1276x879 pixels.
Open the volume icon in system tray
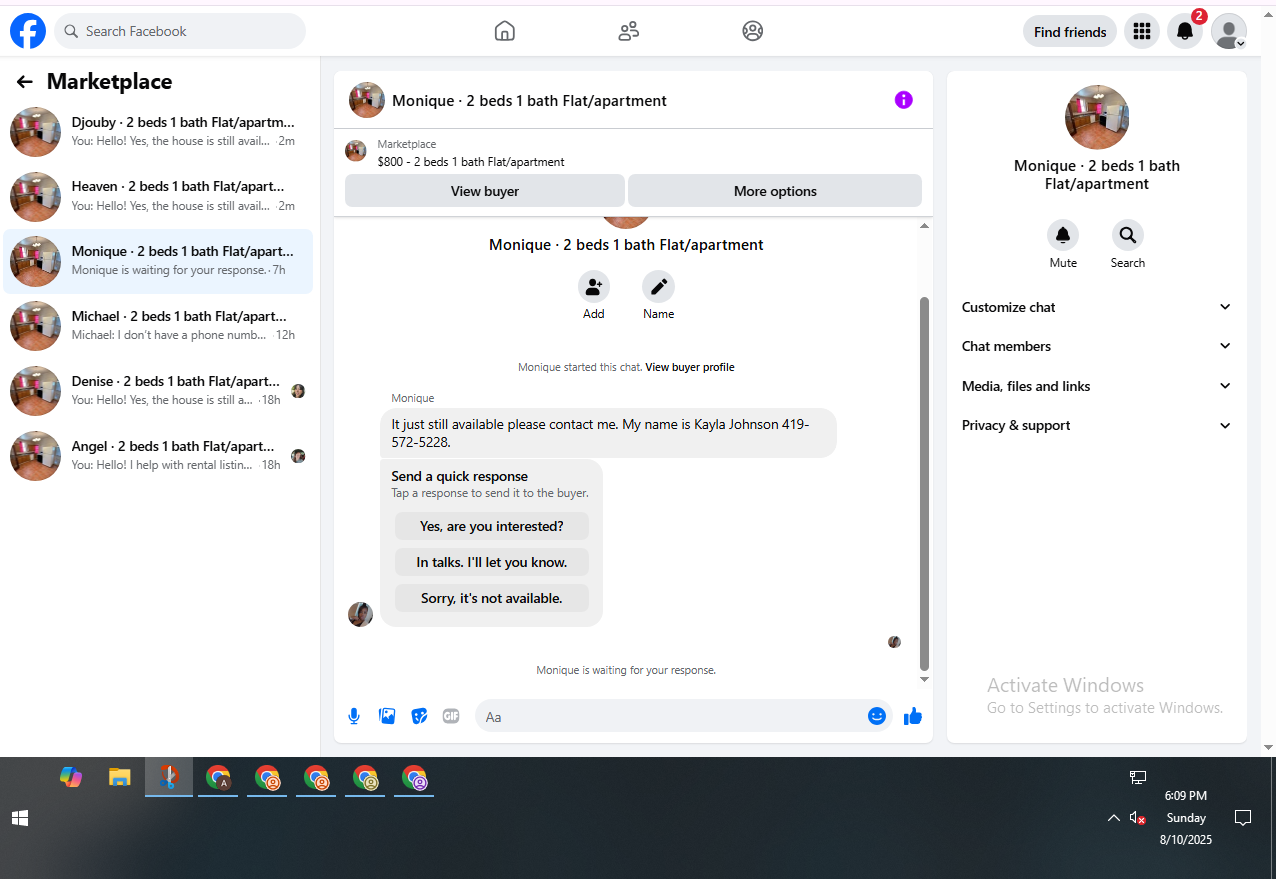tap(1137, 818)
